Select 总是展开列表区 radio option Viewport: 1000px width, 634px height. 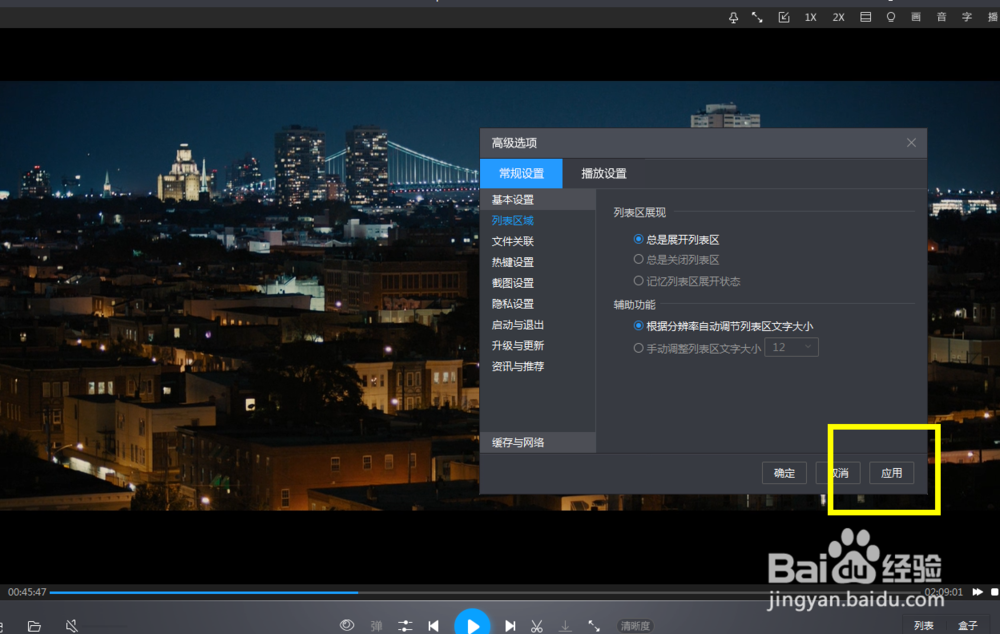[x=676, y=240]
